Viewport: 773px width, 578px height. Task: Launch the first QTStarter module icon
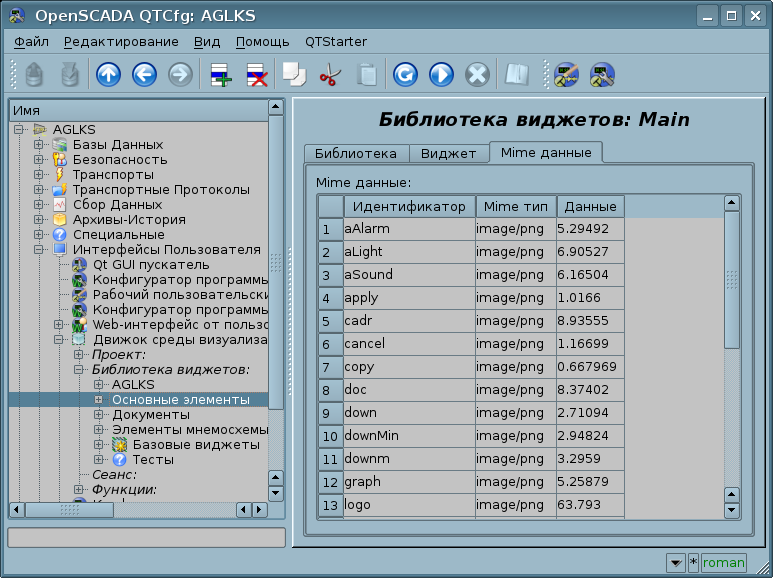(x=566, y=75)
